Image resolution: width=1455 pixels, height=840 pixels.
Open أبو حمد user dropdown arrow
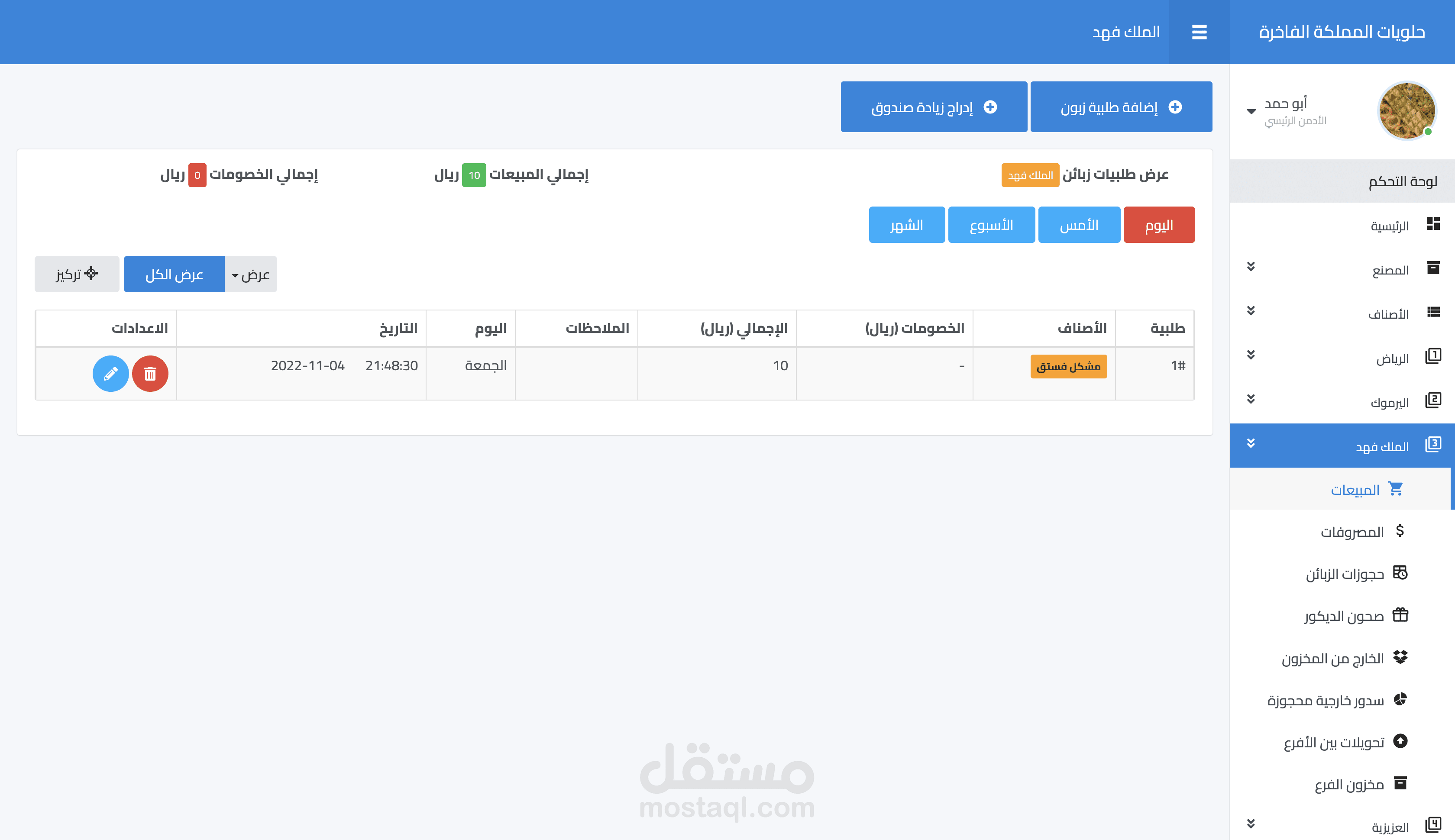[x=1251, y=111]
